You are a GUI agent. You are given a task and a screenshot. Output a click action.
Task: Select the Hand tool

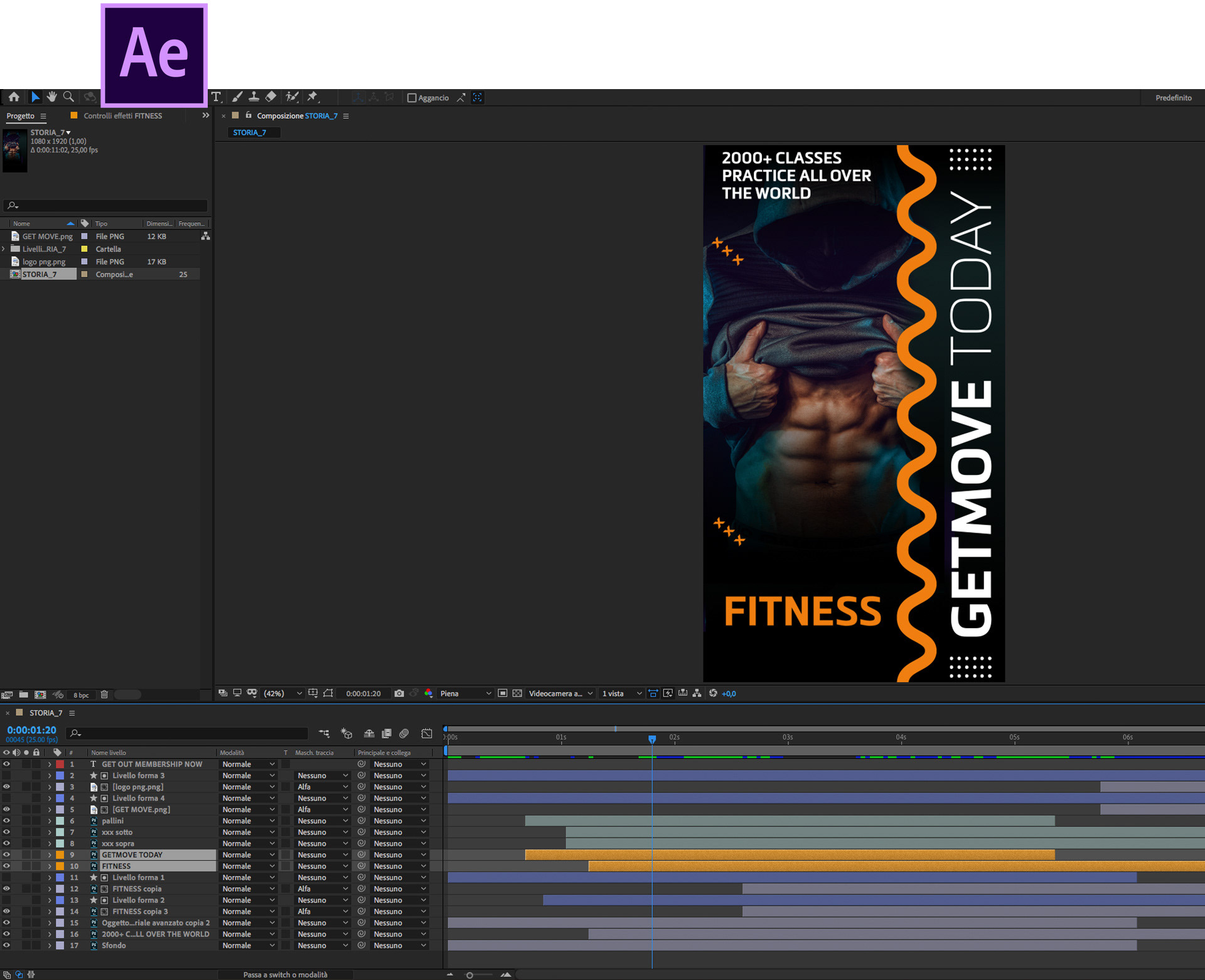coord(52,97)
